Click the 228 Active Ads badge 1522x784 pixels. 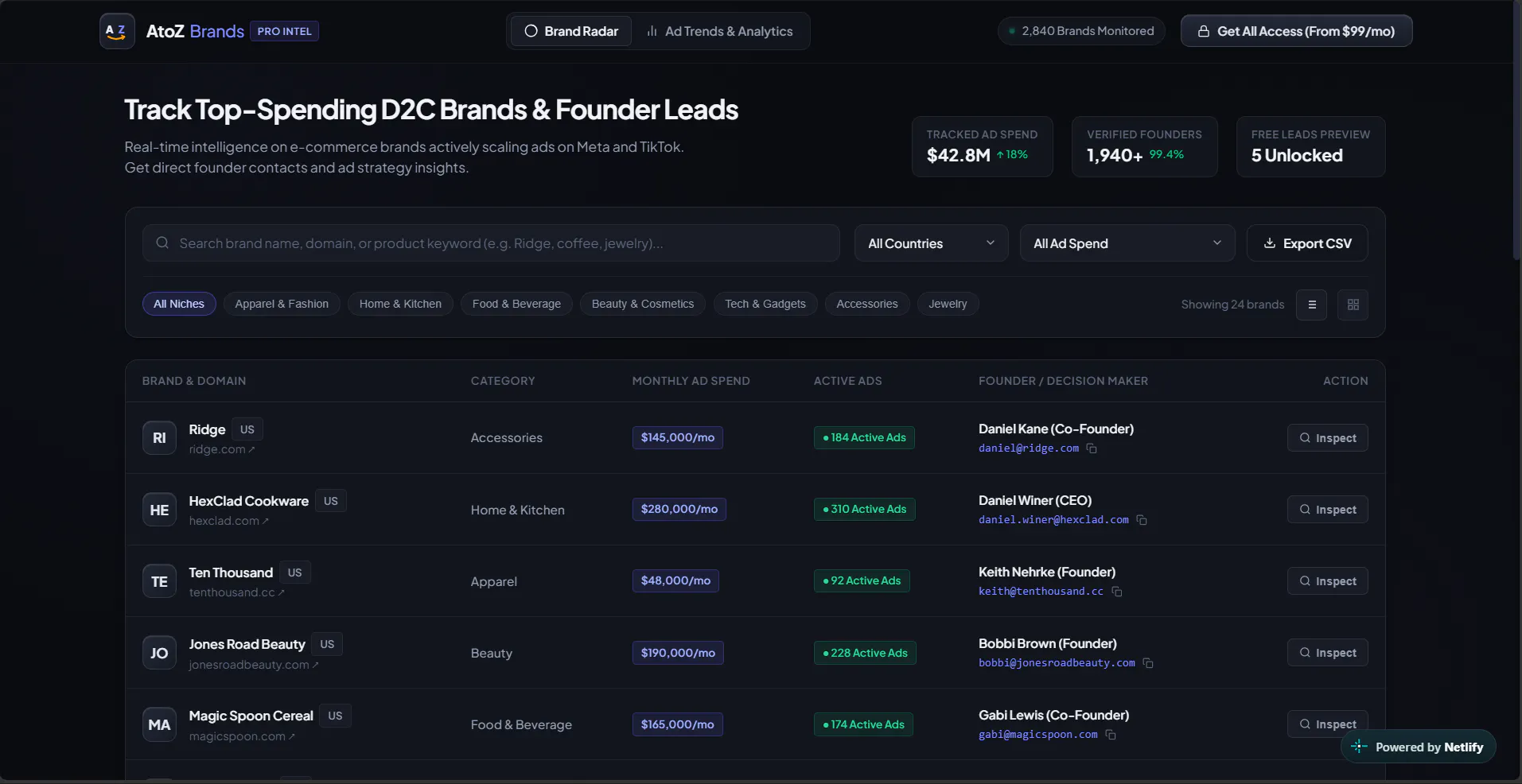[865, 653]
